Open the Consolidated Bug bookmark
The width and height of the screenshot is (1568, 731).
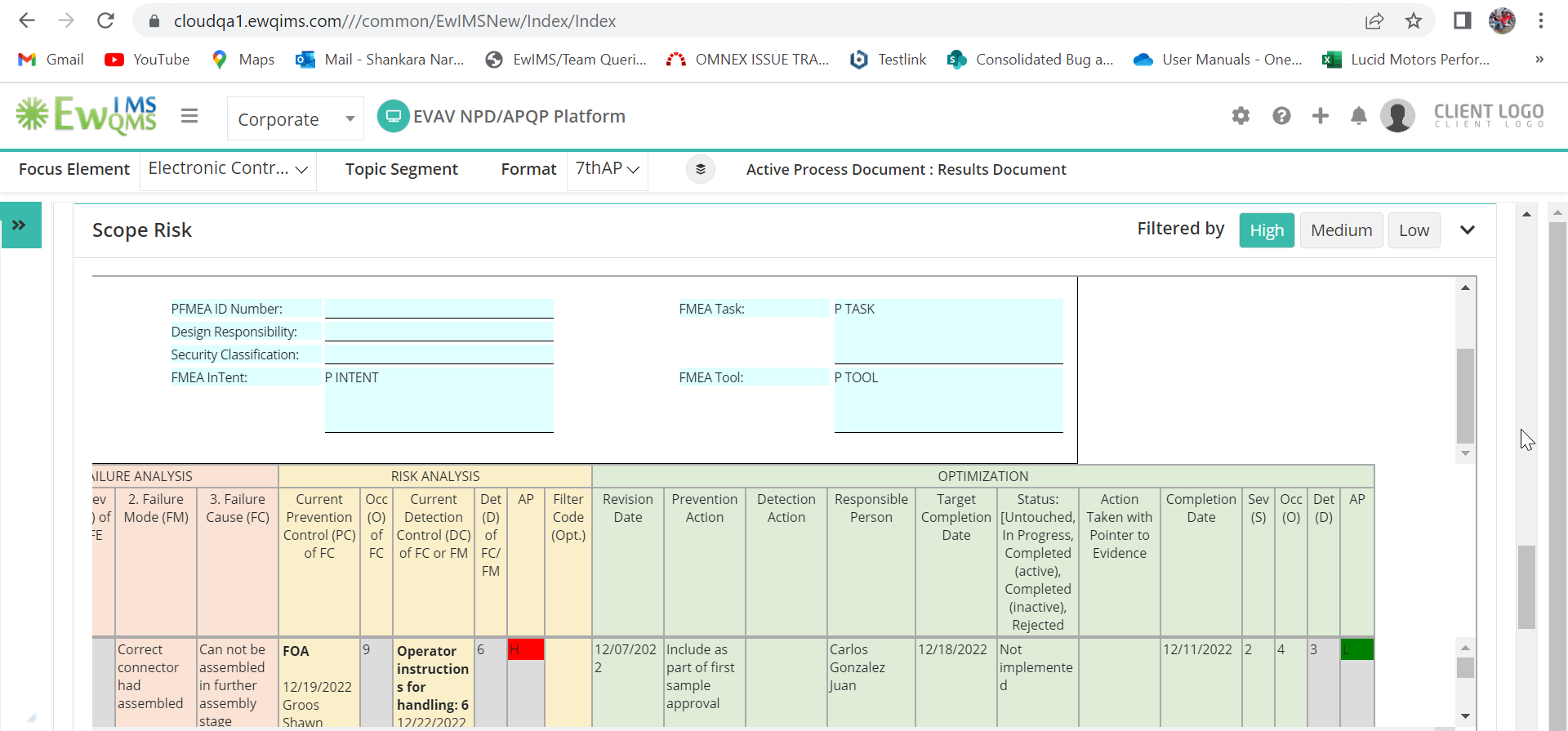click(1030, 60)
